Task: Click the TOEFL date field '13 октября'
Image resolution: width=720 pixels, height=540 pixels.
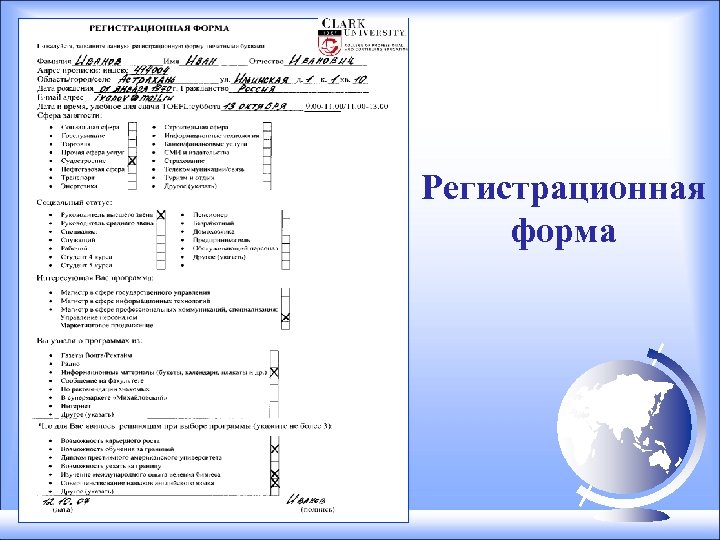Action: 253,106
